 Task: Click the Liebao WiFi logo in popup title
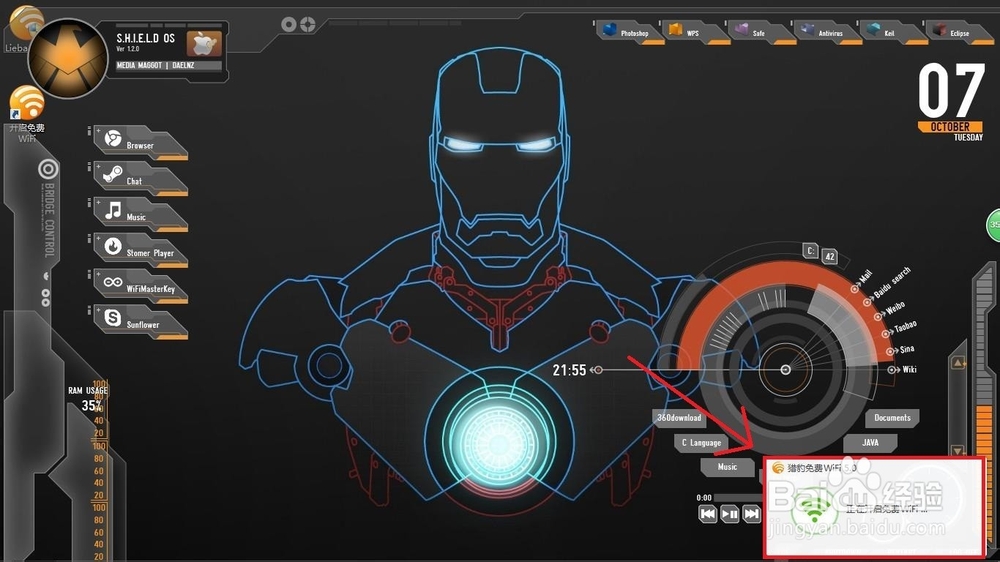(777, 468)
